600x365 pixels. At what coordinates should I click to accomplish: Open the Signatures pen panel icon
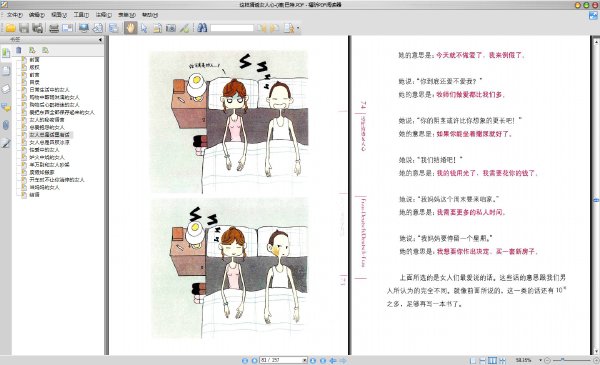pos(6,143)
